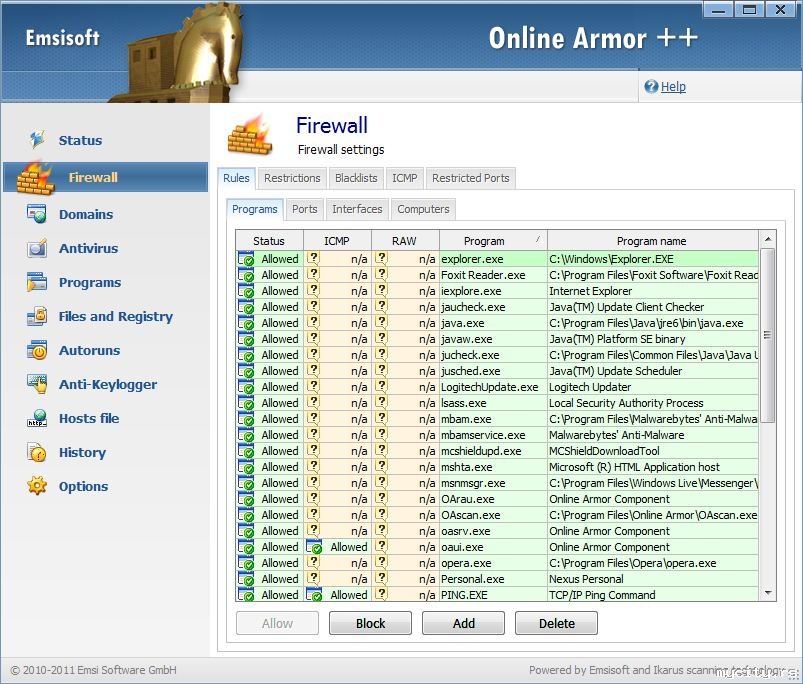Click the ICMP question icon for Foxit Reader.exe

point(313,274)
